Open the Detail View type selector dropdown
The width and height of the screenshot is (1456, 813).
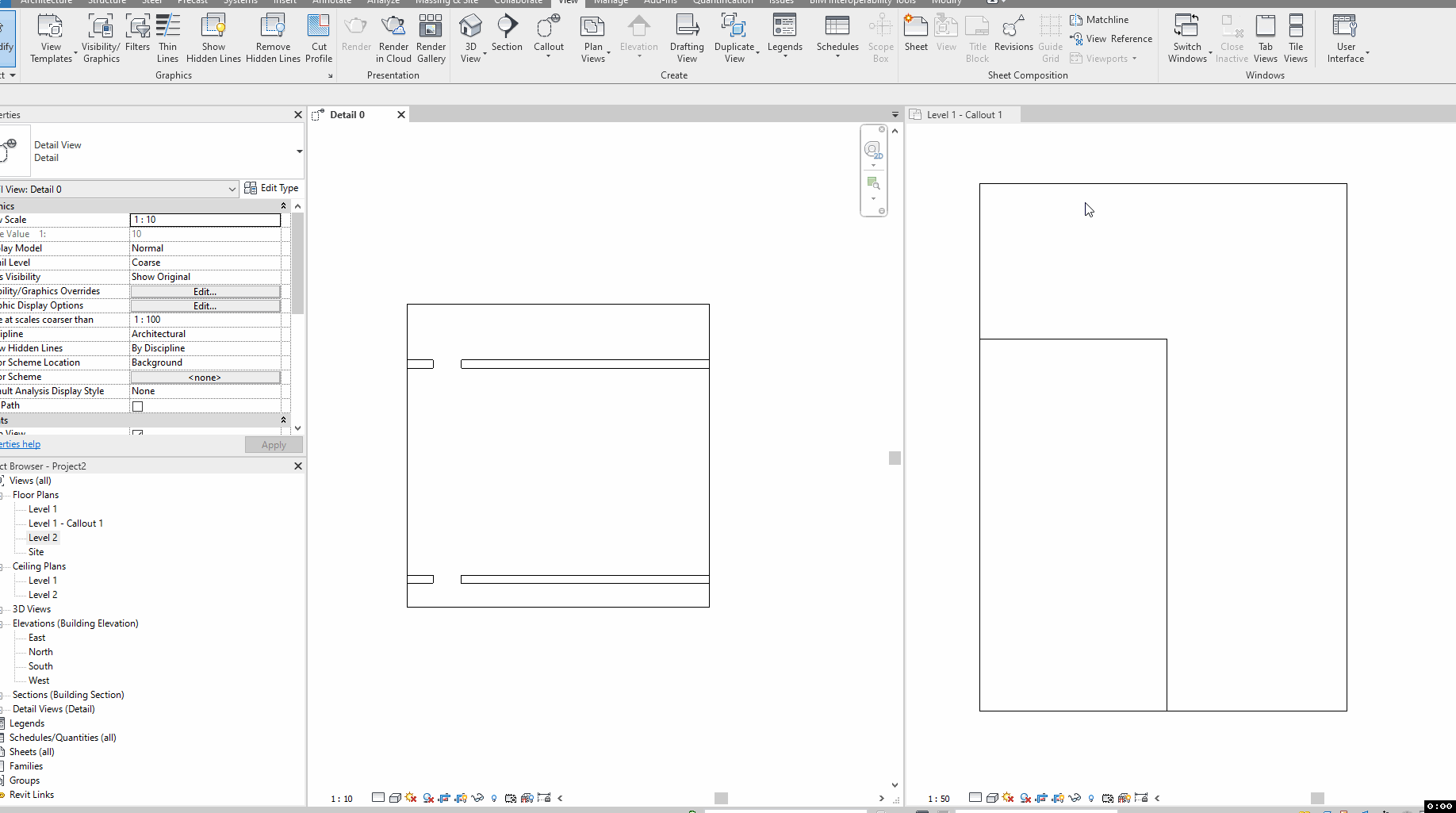tap(299, 151)
